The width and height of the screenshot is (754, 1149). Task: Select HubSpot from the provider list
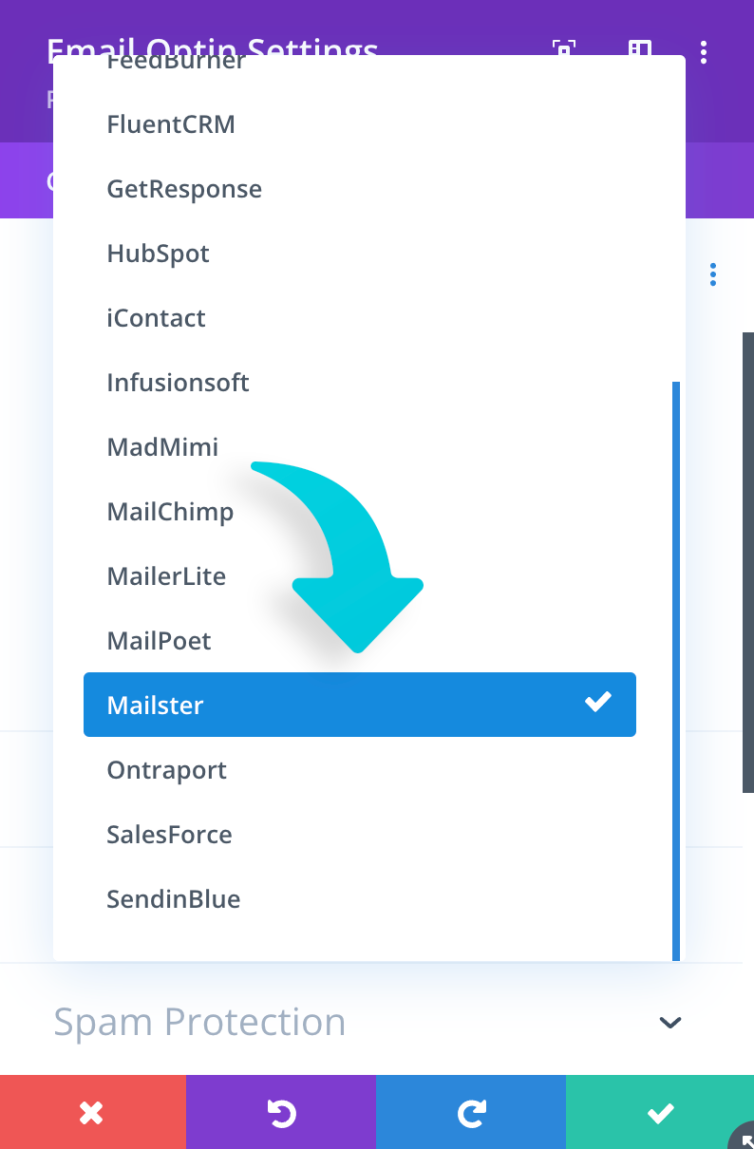(x=158, y=253)
